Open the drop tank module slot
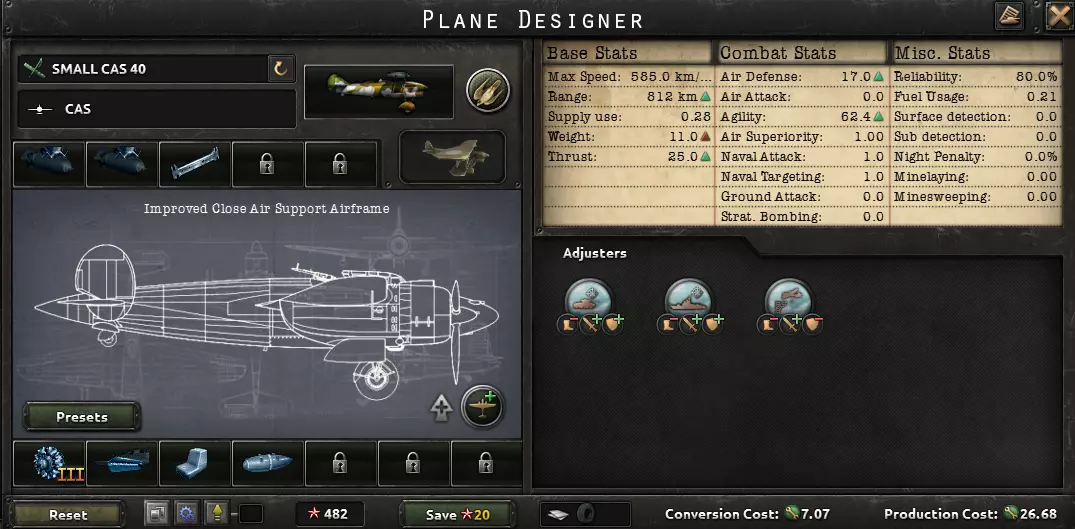 tap(267, 464)
